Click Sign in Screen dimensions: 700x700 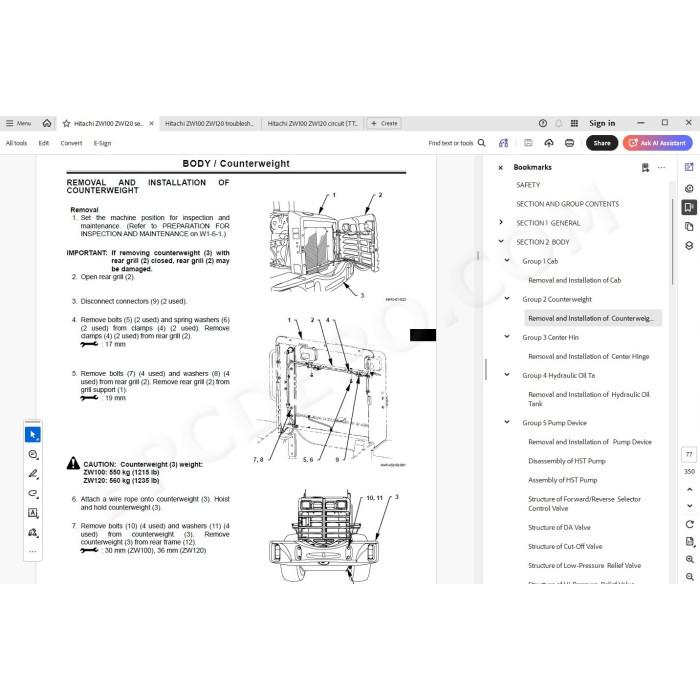tap(602, 123)
